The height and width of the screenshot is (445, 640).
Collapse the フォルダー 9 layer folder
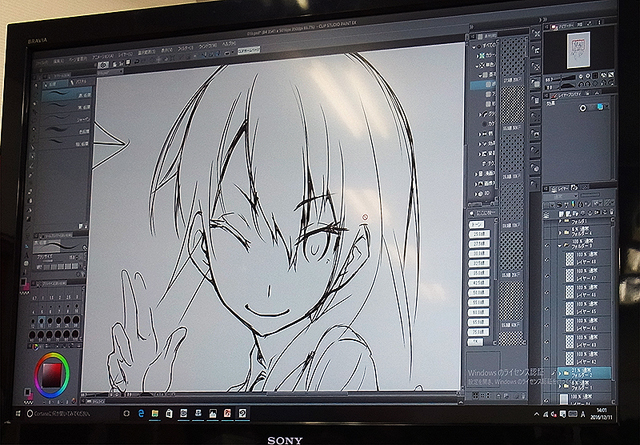tap(560, 245)
